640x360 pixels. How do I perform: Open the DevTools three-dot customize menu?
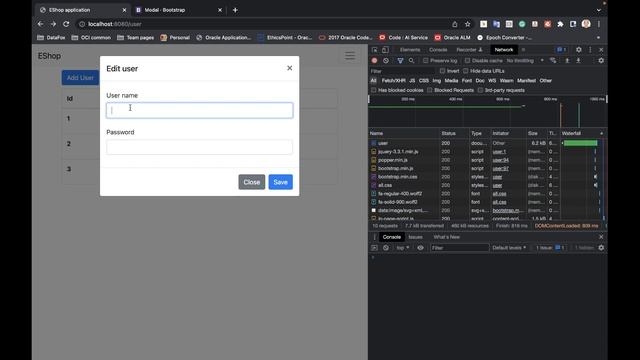click(590, 50)
